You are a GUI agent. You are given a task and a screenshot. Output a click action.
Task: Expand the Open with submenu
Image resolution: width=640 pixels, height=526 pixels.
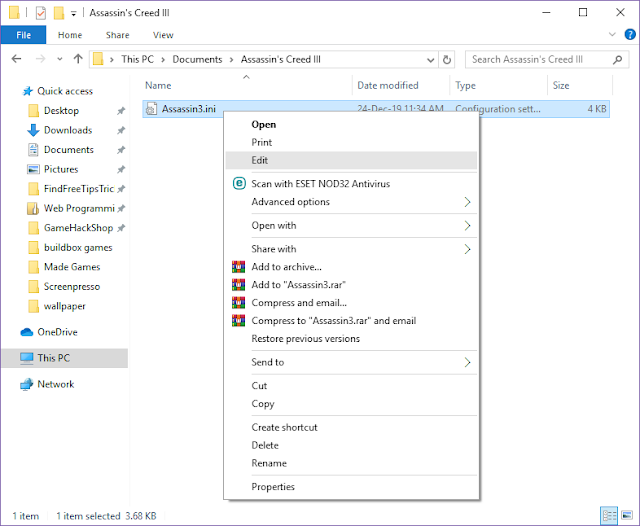pos(351,226)
